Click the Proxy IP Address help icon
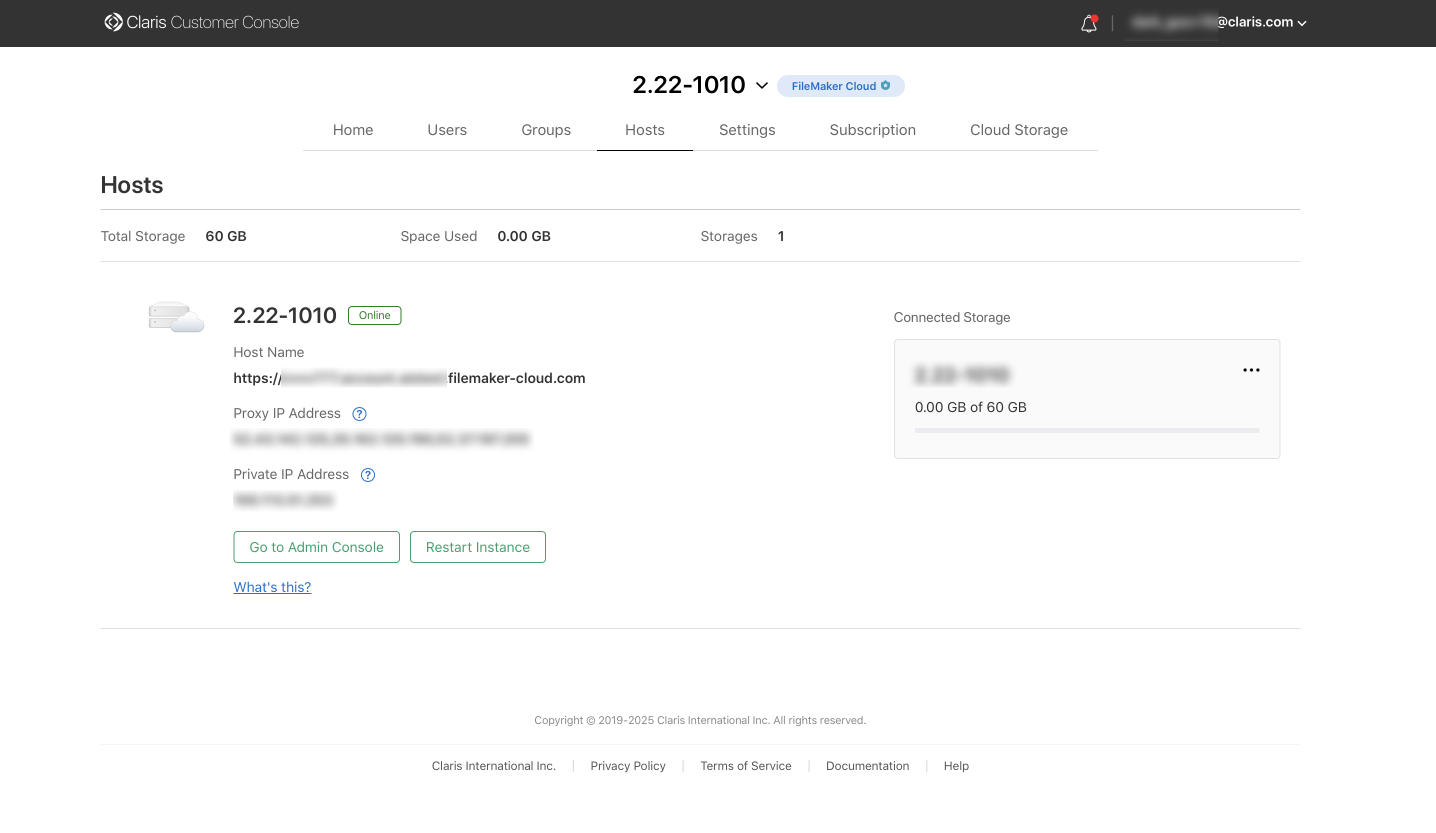Viewport: 1436px width, 833px height. coord(360,414)
